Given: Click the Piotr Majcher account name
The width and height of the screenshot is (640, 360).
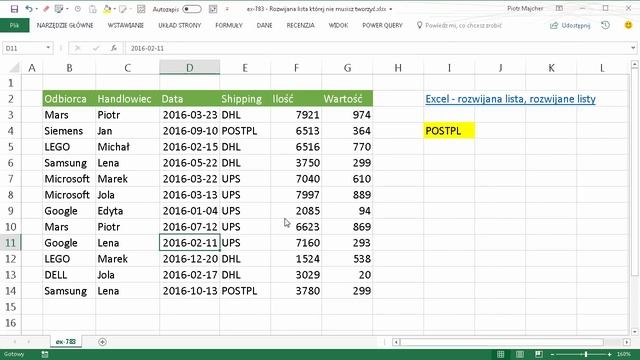Looking at the screenshot, I should point(525,9).
